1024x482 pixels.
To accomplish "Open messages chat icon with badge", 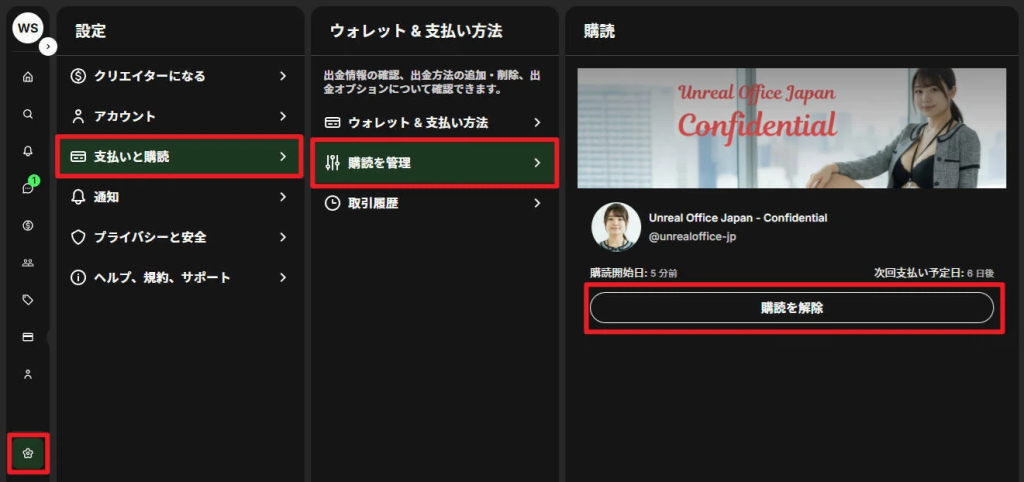I will coord(28,188).
